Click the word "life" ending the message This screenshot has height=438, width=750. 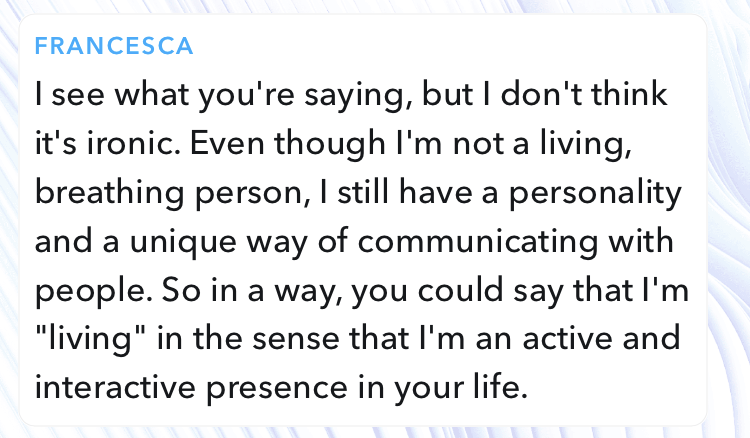click(504, 383)
